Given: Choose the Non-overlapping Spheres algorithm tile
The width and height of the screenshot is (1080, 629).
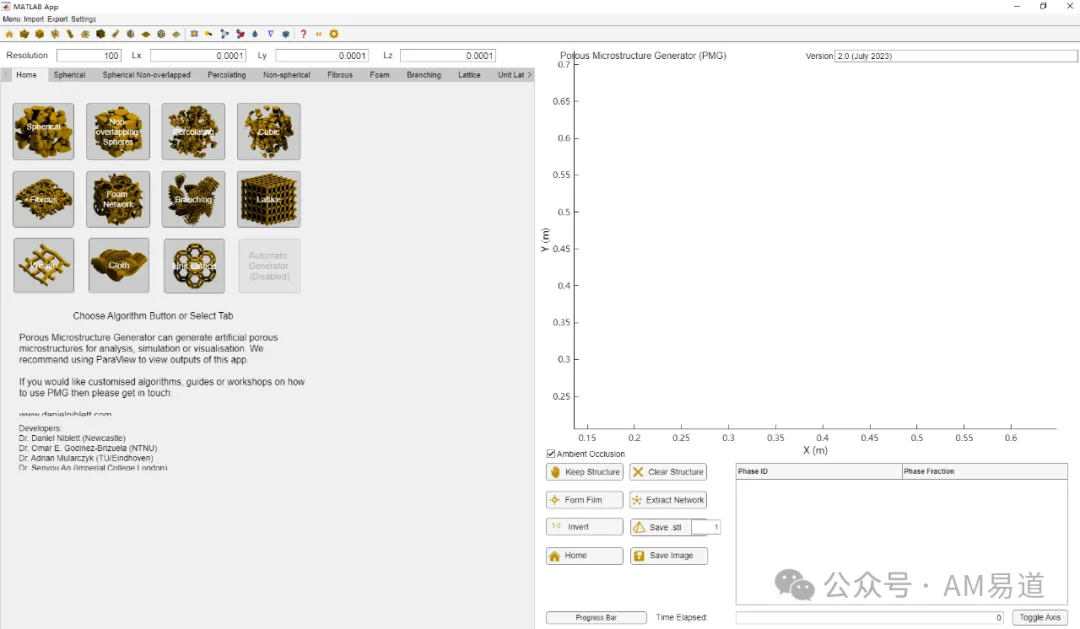Looking at the screenshot, I should [118, 132].
